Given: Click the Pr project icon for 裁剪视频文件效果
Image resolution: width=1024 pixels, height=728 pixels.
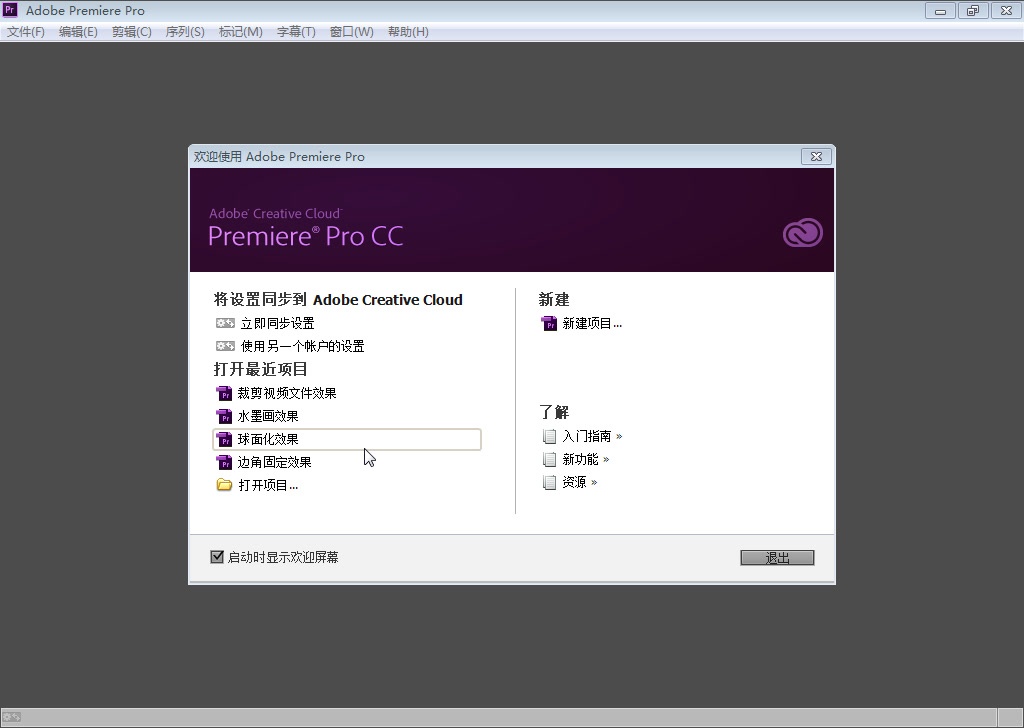Looking at the screenshot, I should (224, 393).
